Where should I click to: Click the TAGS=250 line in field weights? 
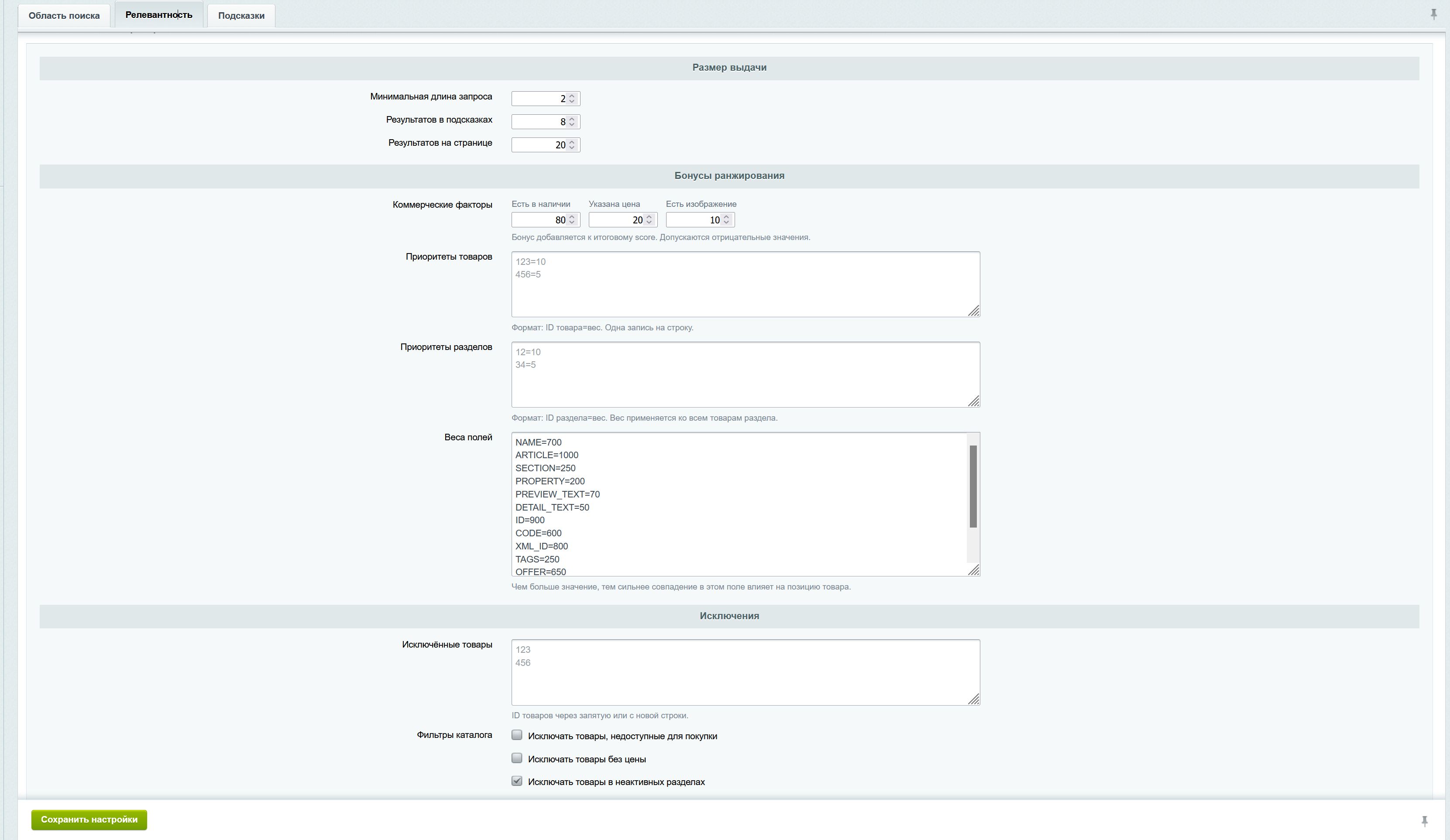point(537,559)
